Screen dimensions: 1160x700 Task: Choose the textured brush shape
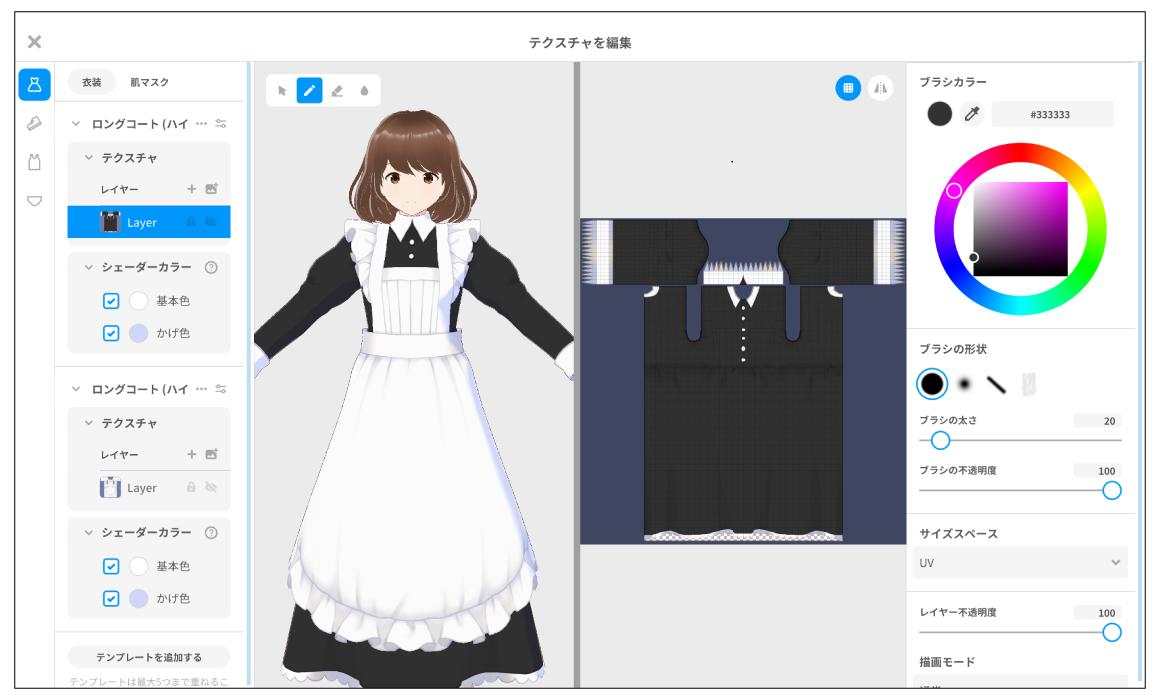pos(1028,384)
